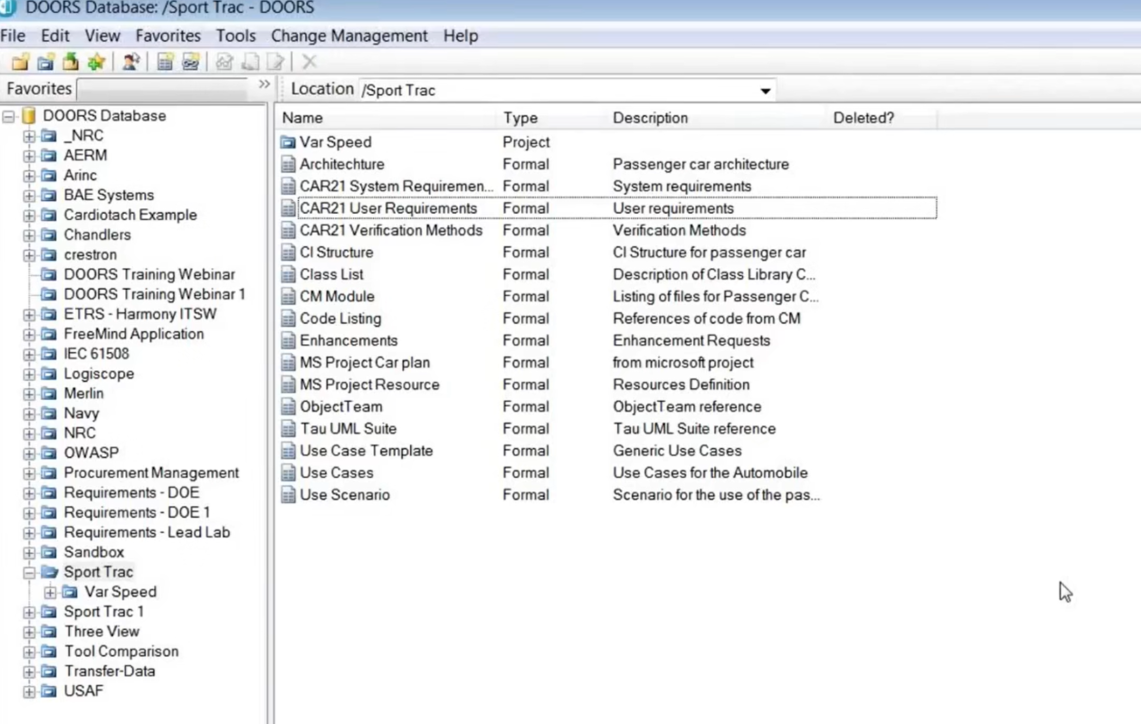
Task: Open the Edit menu
Action: tap(55, 36)
